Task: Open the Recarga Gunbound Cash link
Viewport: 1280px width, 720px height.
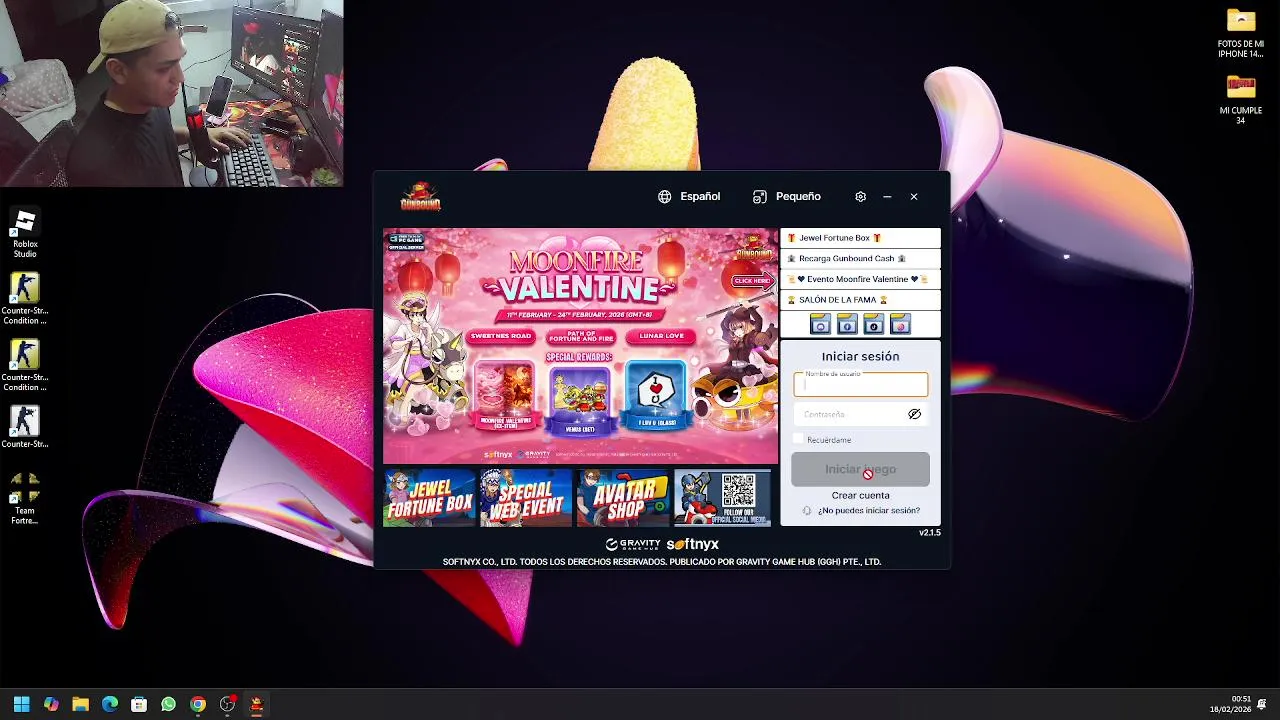Action: (x=860, y=258)
